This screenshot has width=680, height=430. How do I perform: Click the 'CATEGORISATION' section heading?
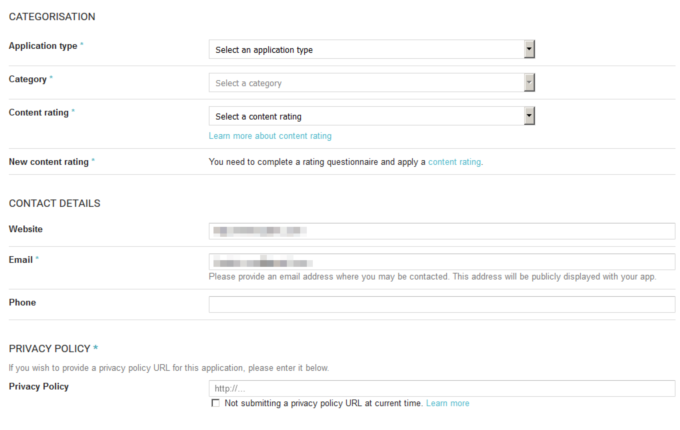[x=52, y=16]
